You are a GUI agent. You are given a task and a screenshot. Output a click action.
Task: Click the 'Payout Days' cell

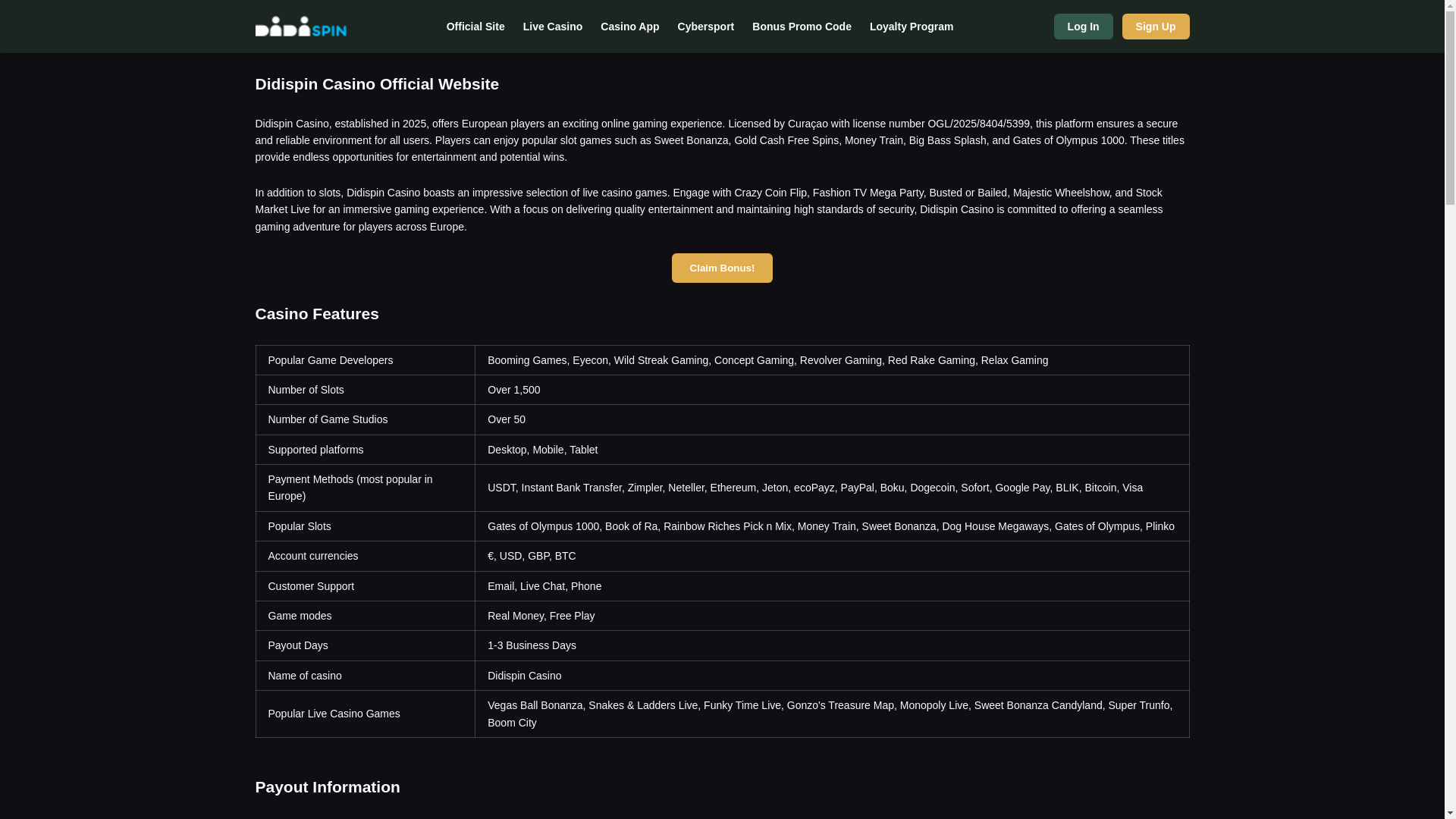click(x=366, y=645)
